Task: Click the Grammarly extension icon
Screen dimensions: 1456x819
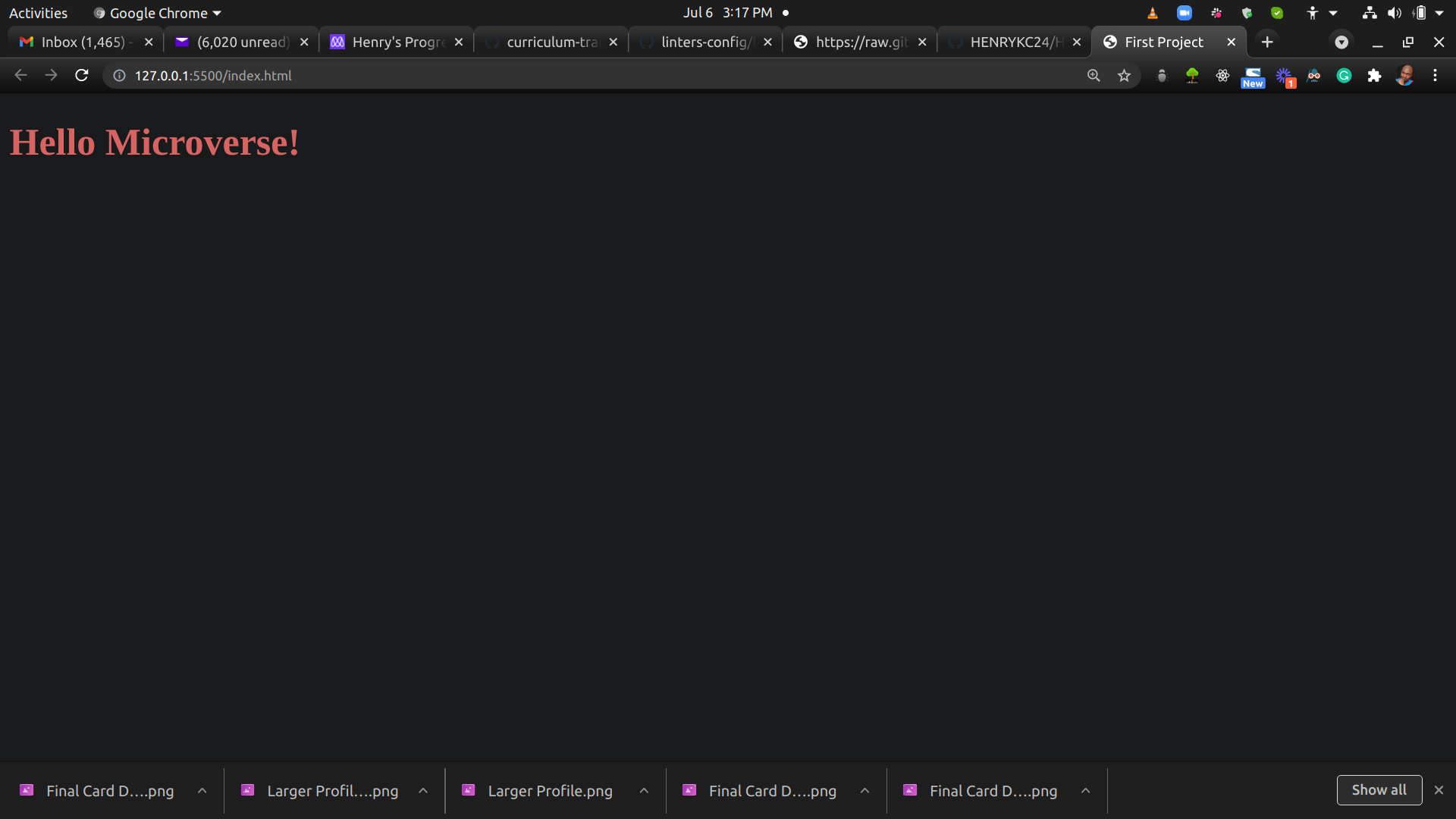Action: [1344, 75]
